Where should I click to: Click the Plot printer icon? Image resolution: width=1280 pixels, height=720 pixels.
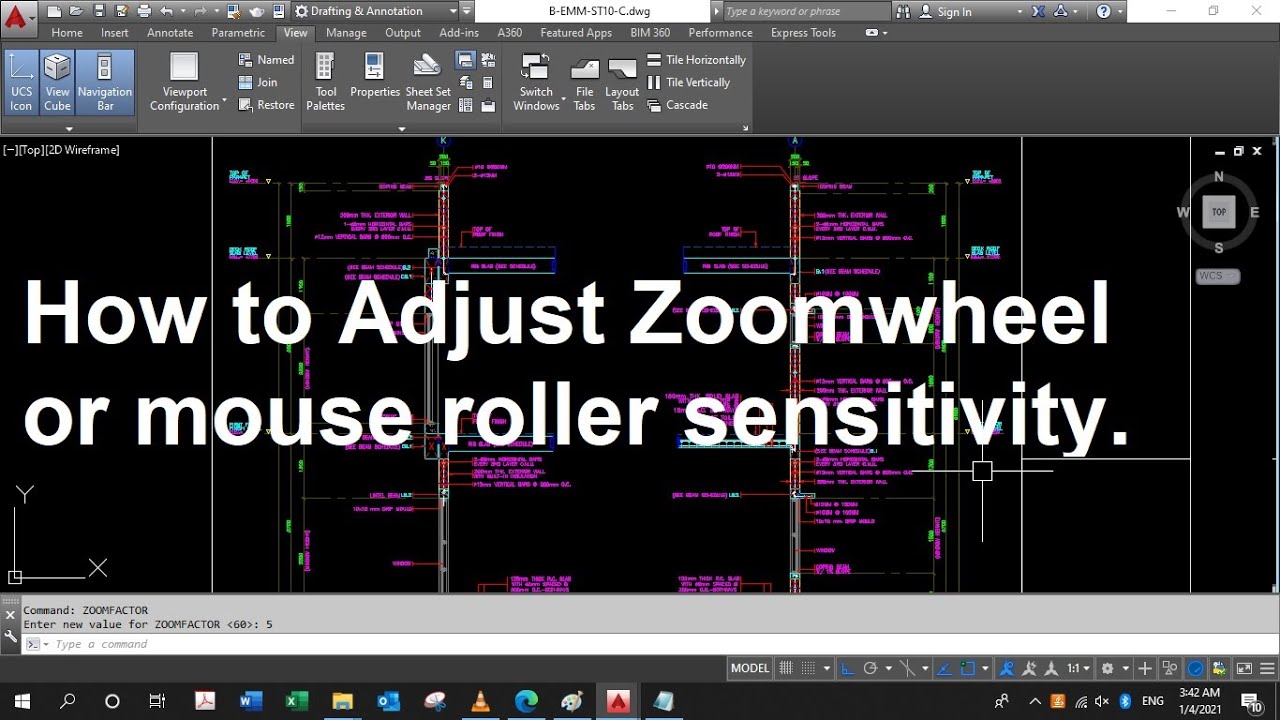145,12
